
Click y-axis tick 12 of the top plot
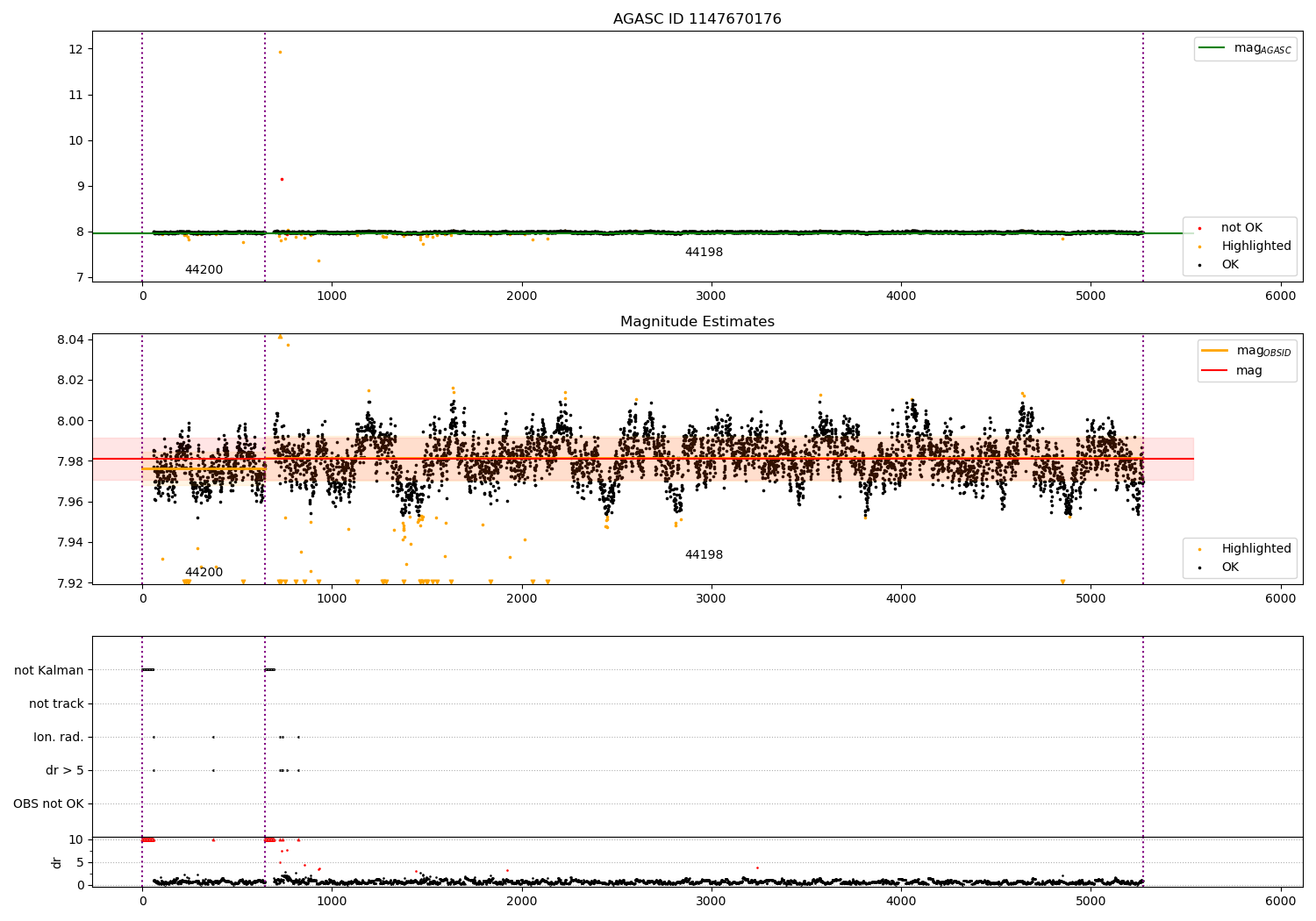coord(76,49)
